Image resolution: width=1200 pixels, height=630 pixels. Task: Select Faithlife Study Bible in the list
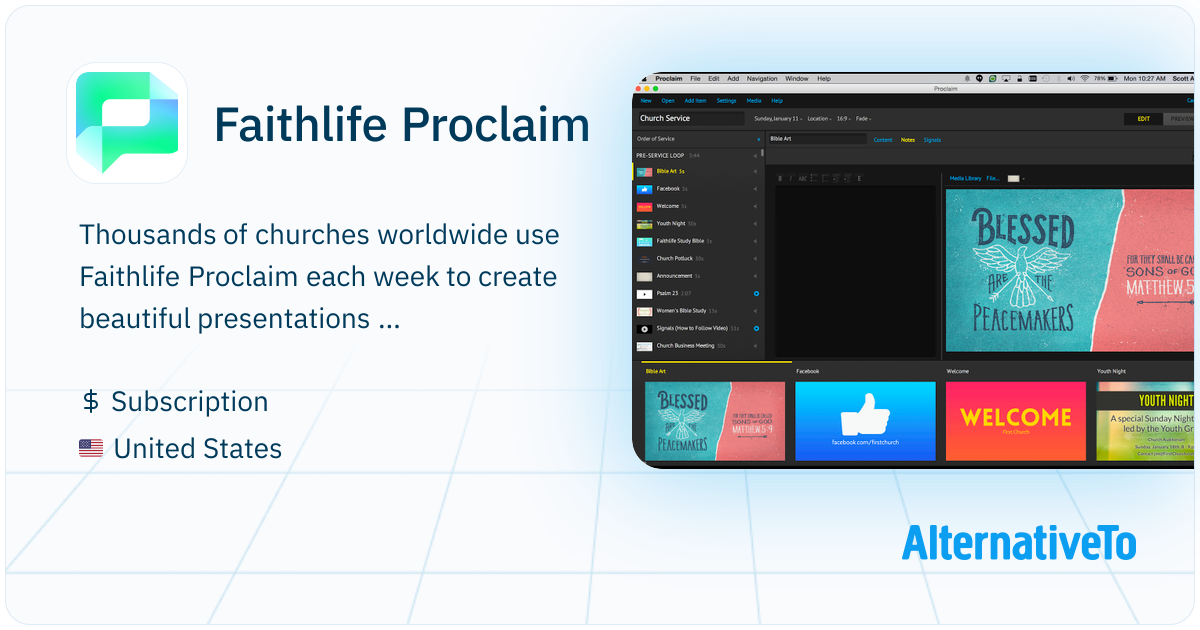coord(697,241)
